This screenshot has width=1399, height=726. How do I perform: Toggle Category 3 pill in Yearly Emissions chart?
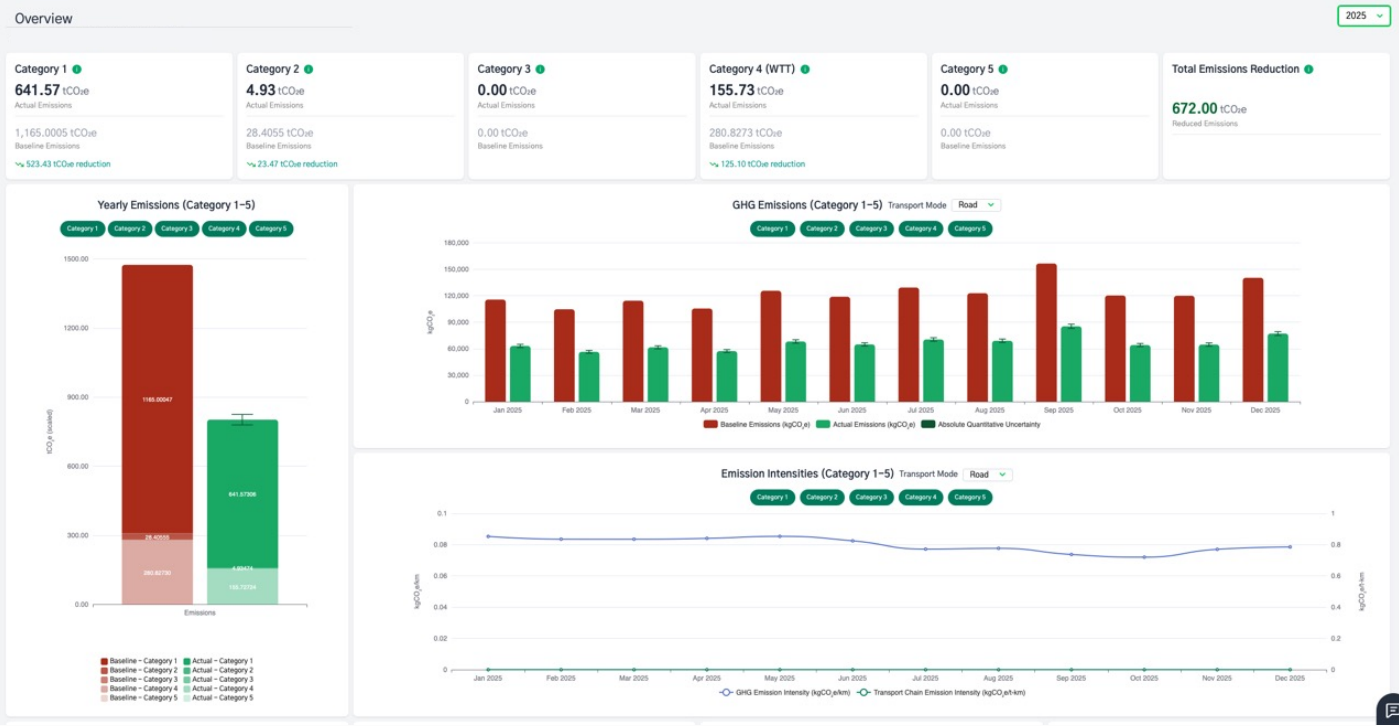[176, 229]
